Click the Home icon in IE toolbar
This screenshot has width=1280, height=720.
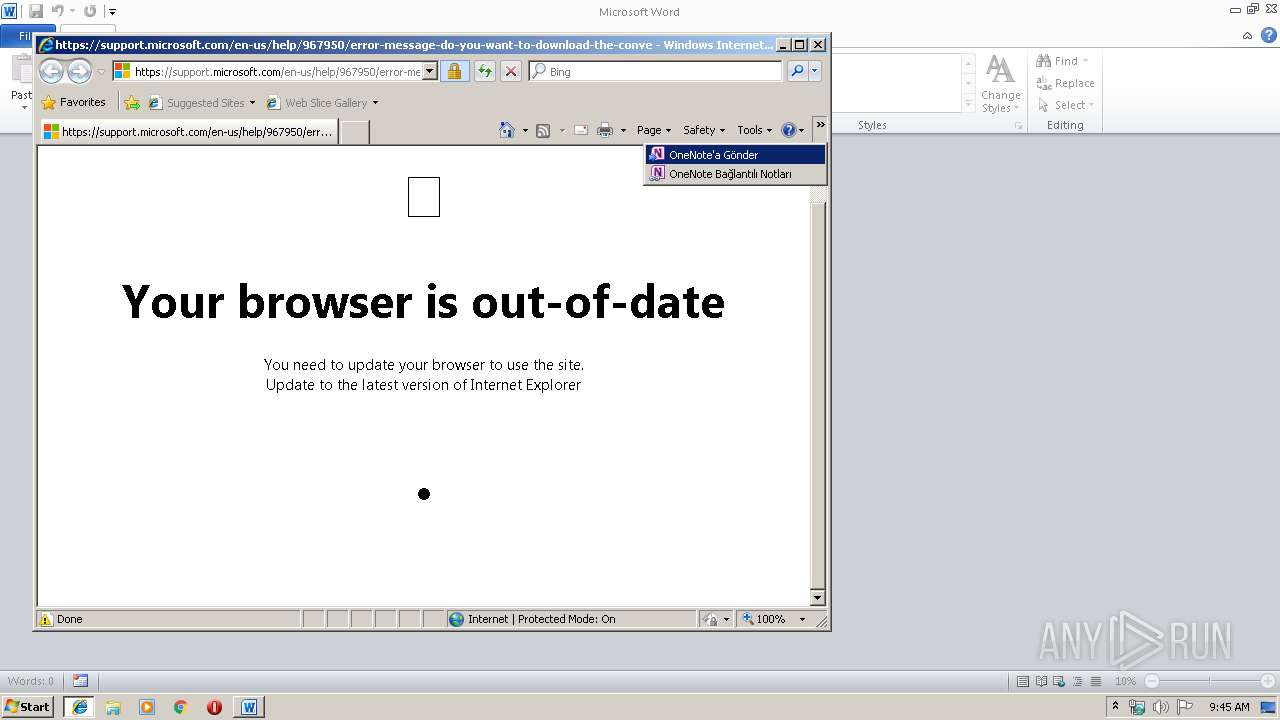(x=507, y=130)
